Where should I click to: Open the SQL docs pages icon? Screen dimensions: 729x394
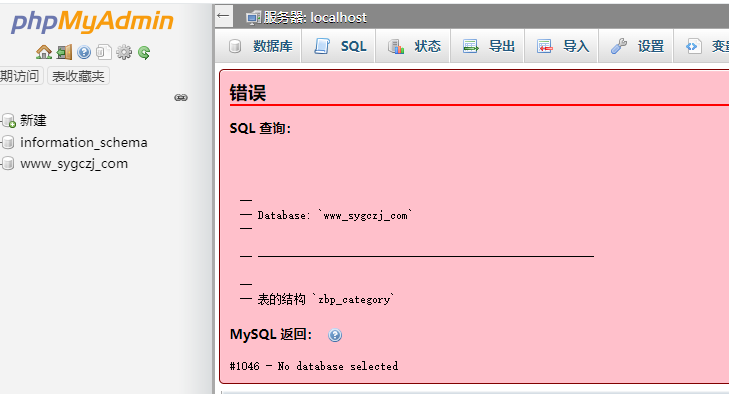[x=104, y=52]
